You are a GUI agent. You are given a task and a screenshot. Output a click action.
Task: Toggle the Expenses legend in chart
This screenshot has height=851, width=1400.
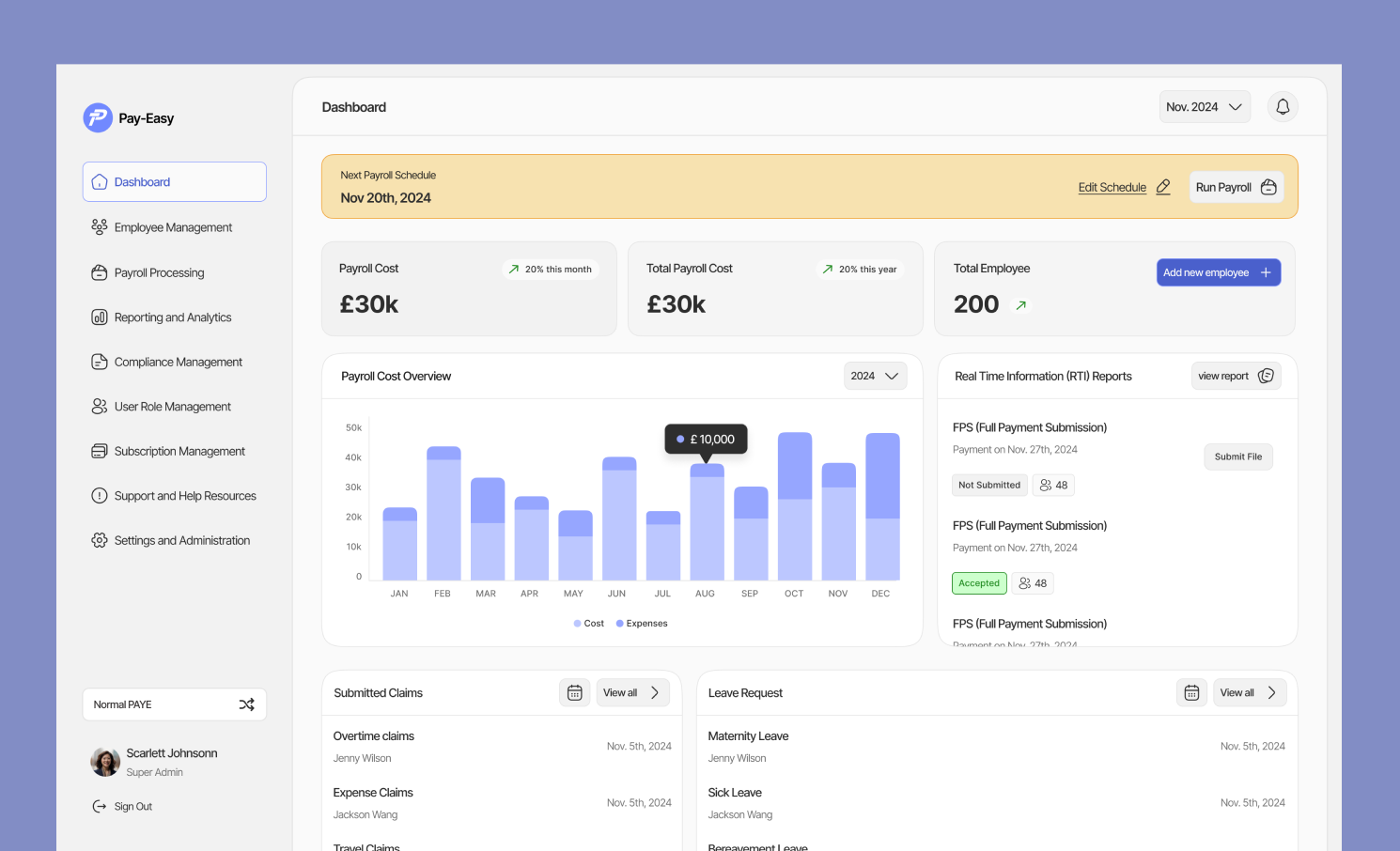[x=642, y=624]
